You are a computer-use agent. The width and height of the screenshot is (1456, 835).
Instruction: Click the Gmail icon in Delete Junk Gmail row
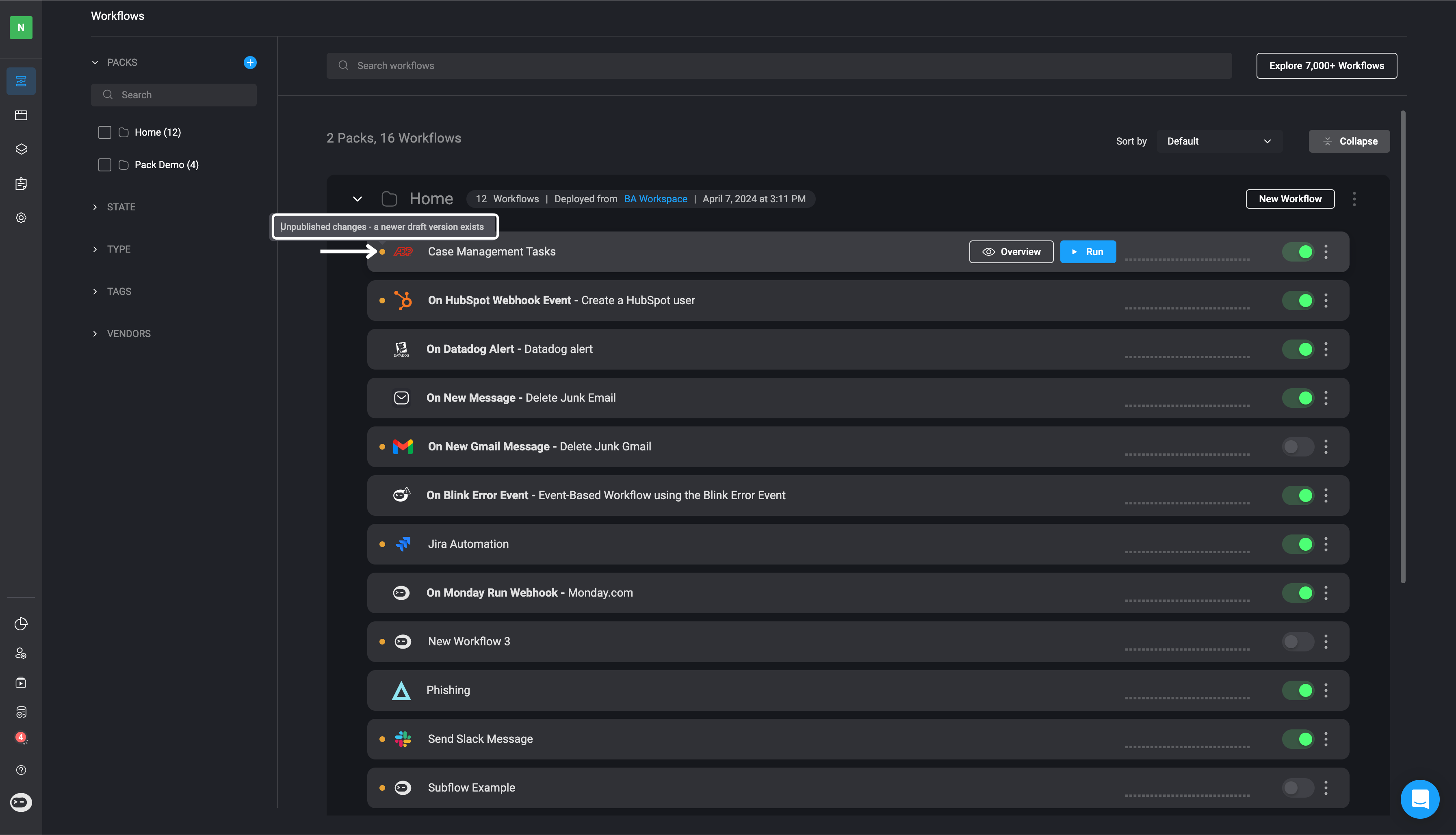pos(403,447)
